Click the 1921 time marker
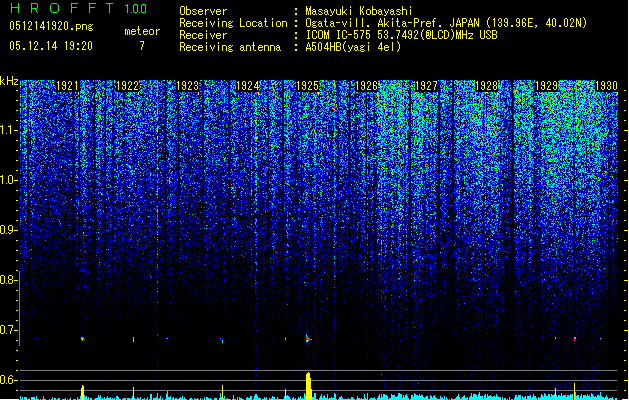This screenshot has height=400, width=629. tap(67, 86)
